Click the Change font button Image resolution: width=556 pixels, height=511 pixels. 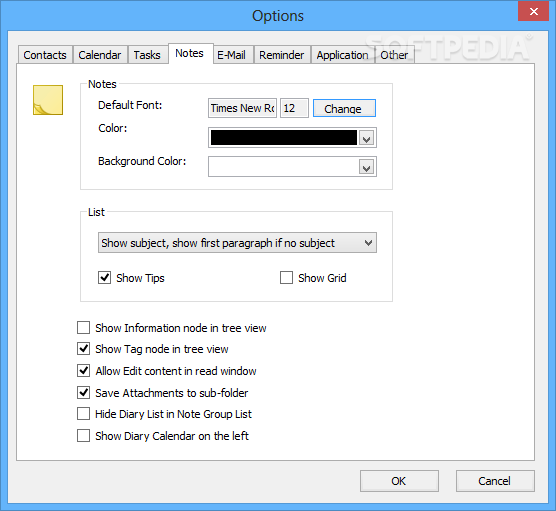coord(344,108)
